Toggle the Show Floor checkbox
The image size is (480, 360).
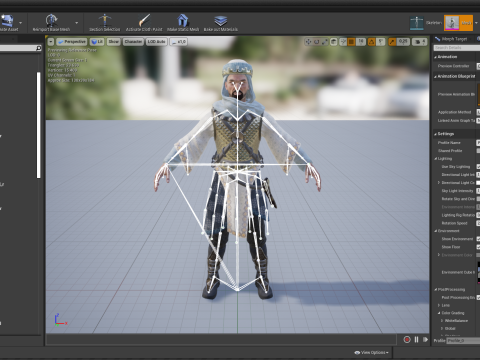coord(478,247)
